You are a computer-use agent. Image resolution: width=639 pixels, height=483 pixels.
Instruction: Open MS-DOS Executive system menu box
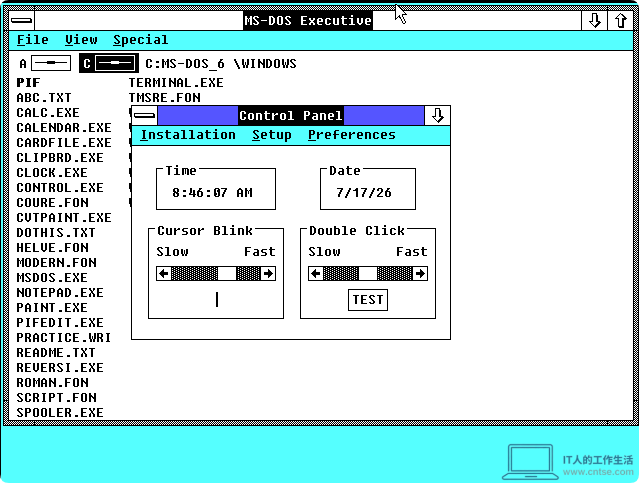coord(22,20)
